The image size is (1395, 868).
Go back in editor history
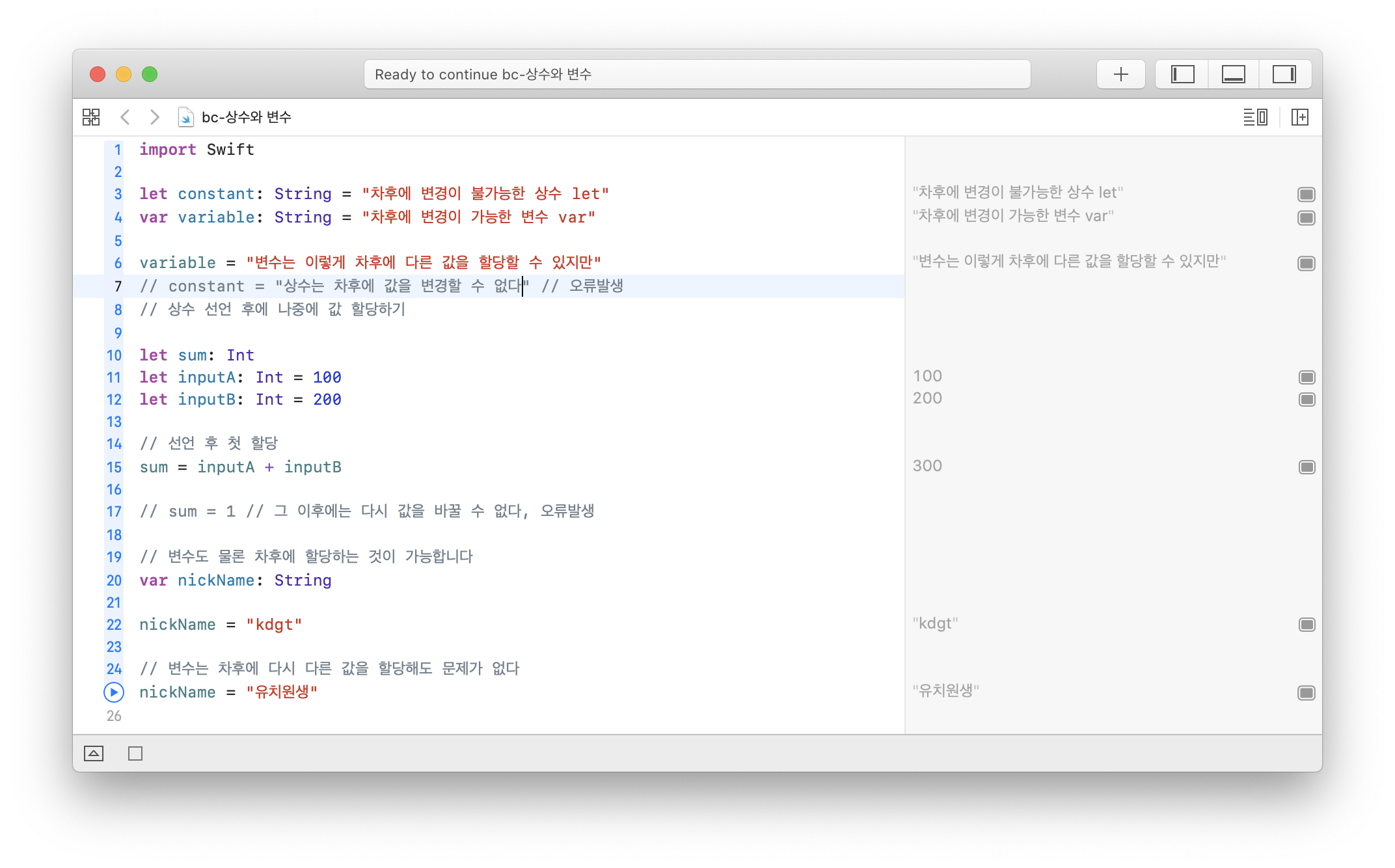coord(126,117)
